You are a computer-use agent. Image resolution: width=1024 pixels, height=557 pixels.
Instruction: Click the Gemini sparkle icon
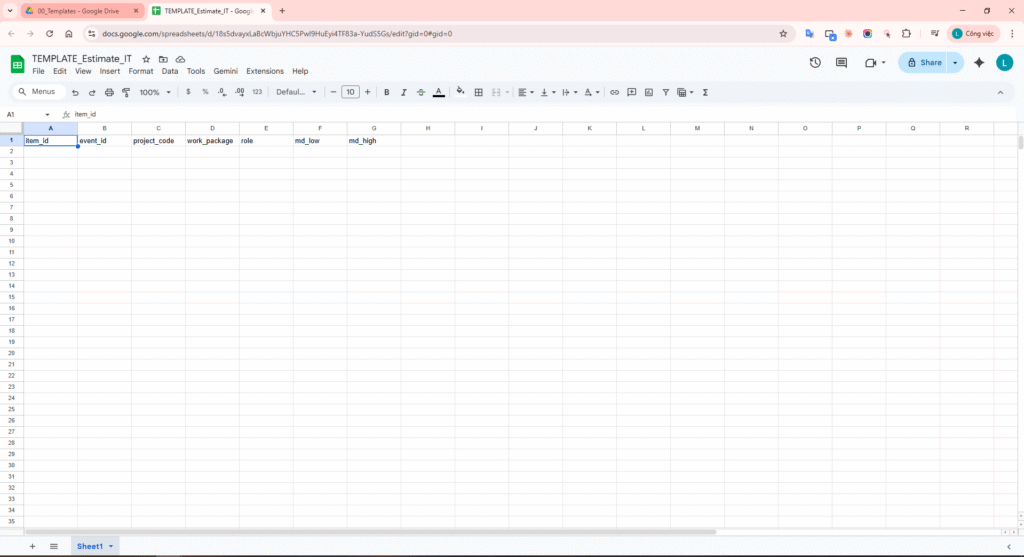979,62
